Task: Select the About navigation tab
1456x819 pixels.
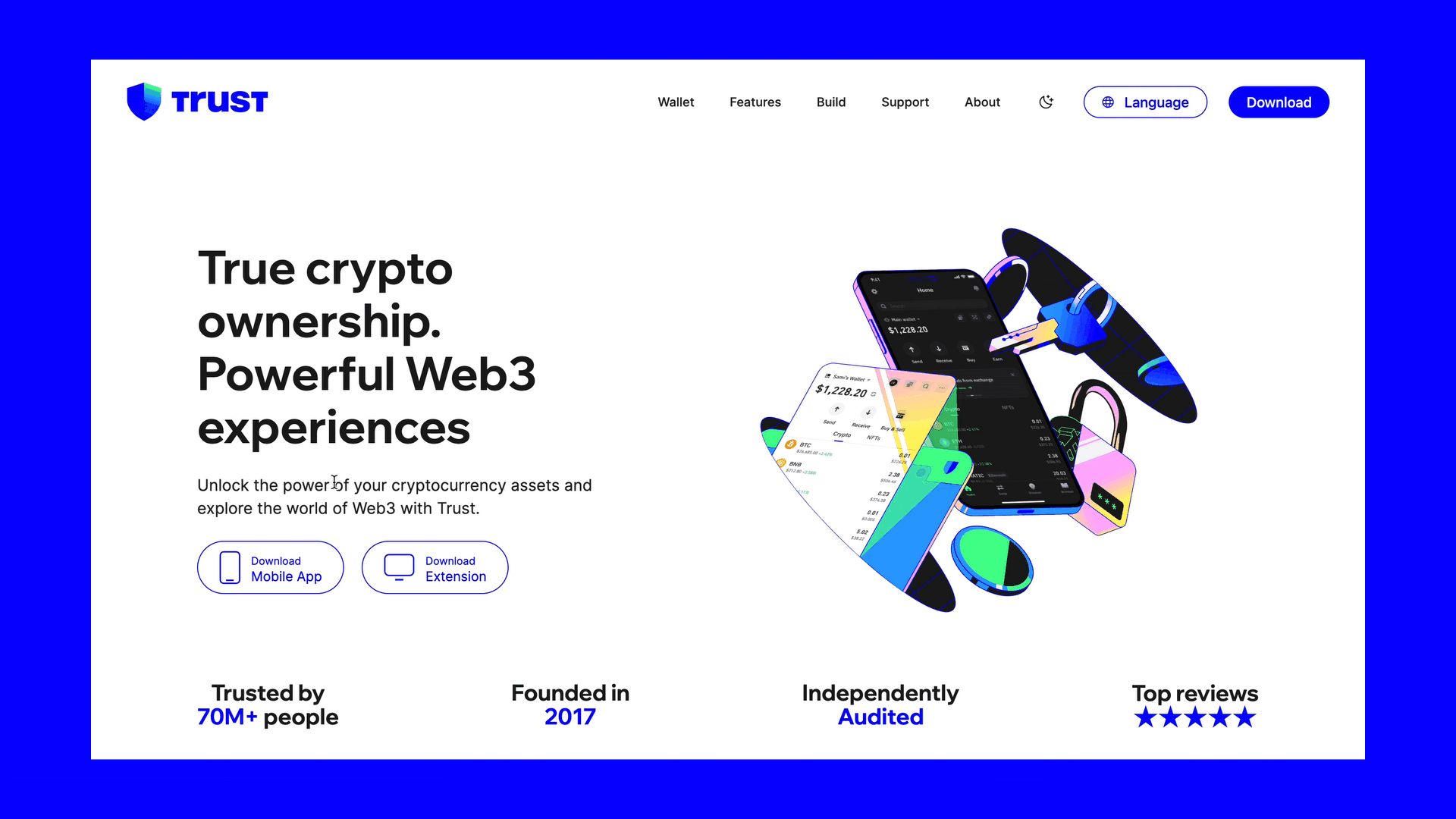Action: coord(982,102)
